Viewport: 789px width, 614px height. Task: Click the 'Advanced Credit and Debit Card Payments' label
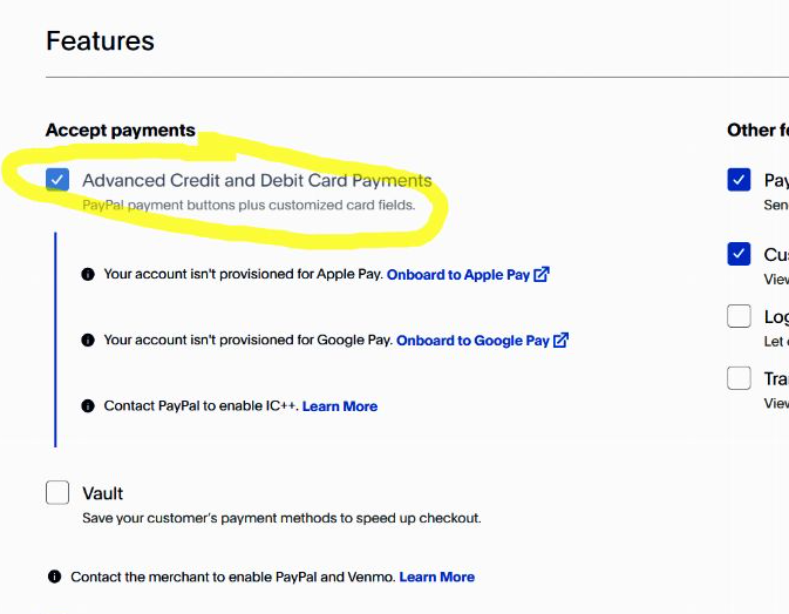click(257, 180)
